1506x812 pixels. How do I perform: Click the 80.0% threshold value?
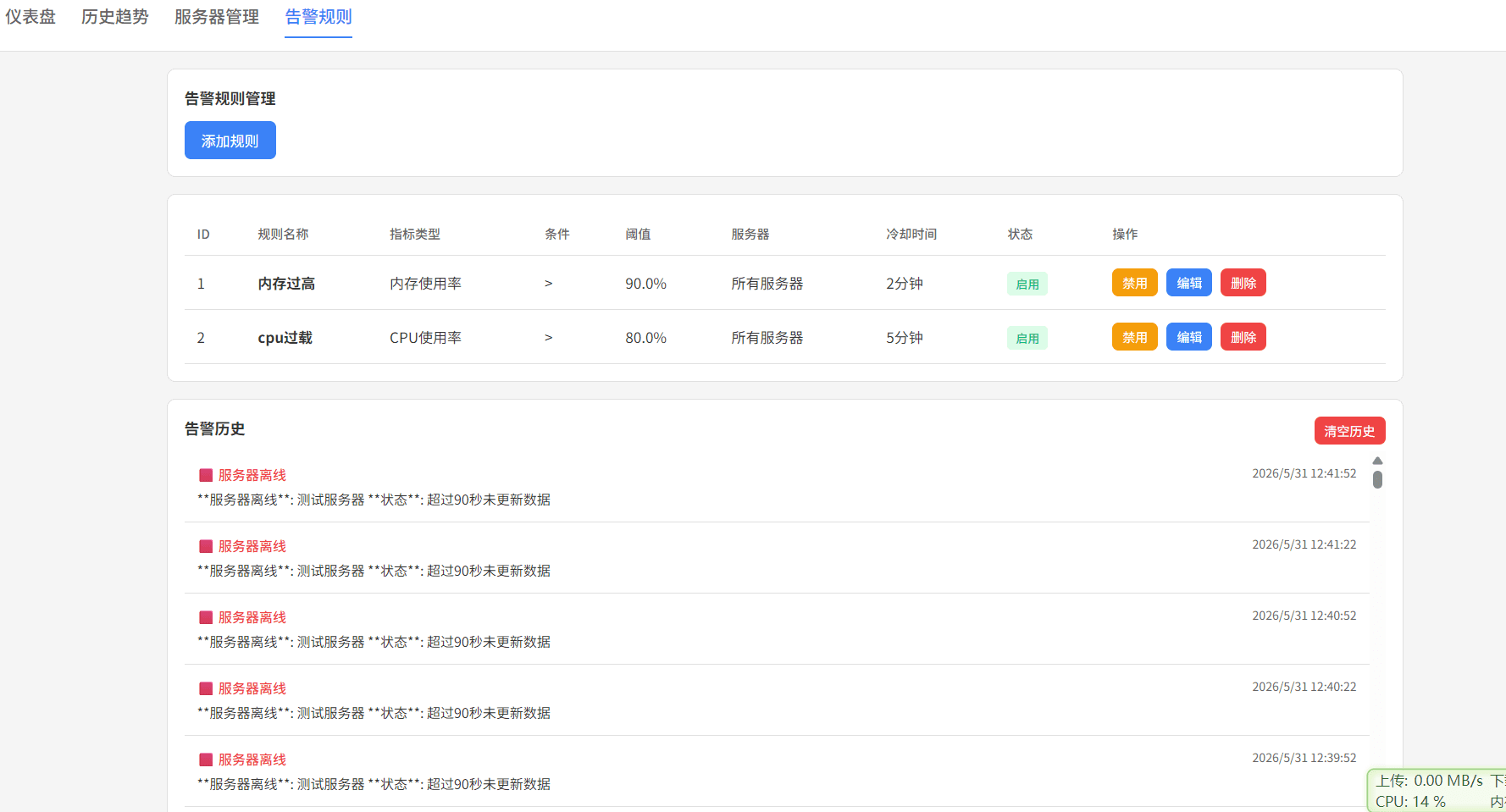645,338
